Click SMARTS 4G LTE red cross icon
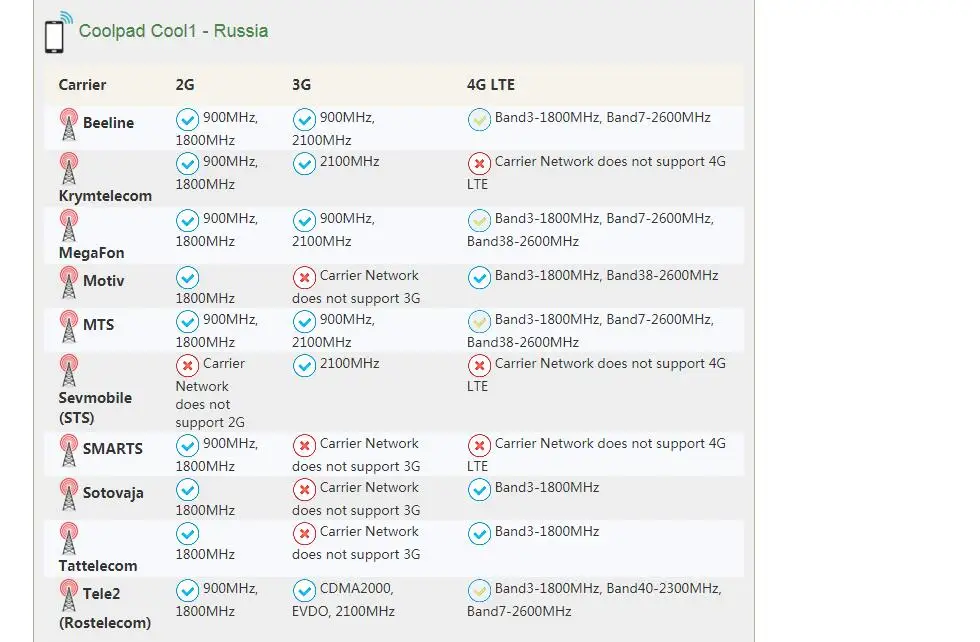 point(479,446)
